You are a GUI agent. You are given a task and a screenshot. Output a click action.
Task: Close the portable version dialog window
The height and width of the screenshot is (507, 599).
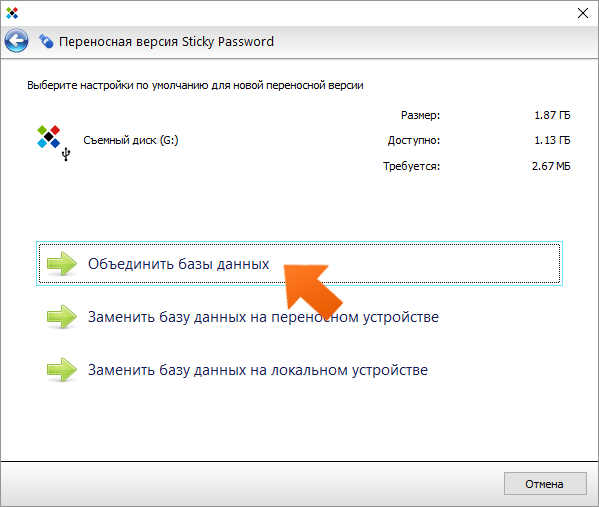[x=583, y=13]
